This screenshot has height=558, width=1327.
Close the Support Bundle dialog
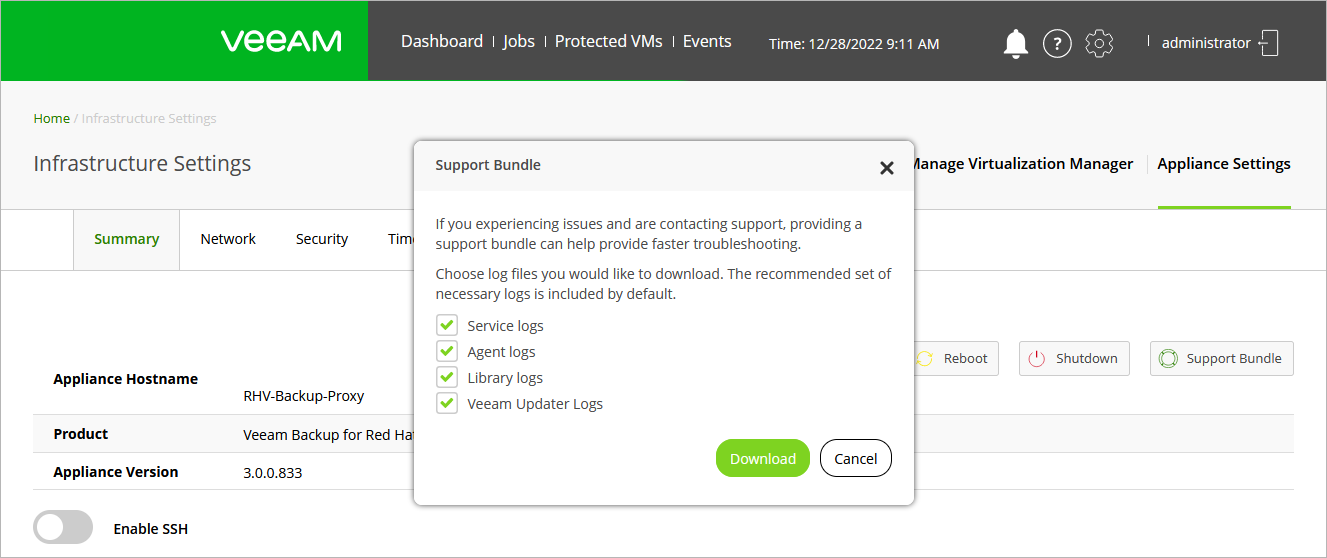click(x=886, y=168)
